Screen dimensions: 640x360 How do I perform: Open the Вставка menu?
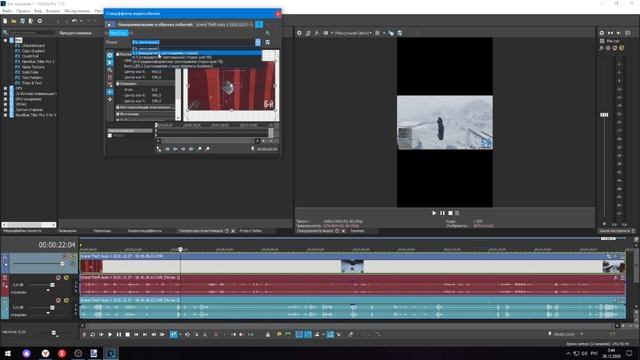coord(53,11)
